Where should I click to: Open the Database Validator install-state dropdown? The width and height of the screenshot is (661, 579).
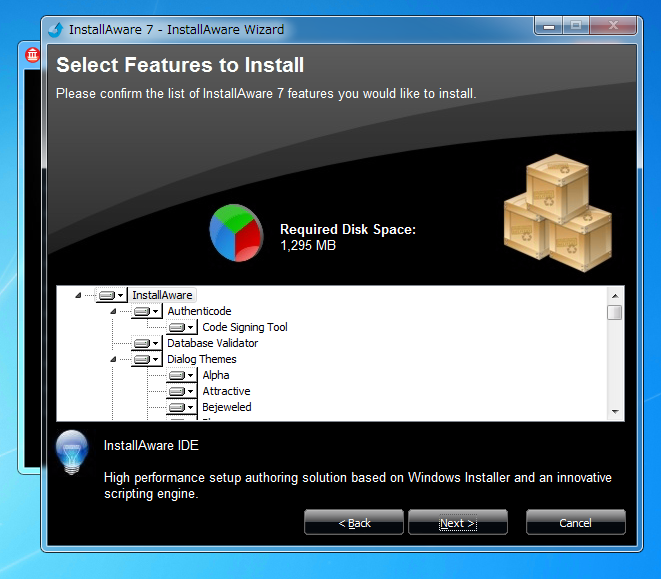(x=146, y=343)
